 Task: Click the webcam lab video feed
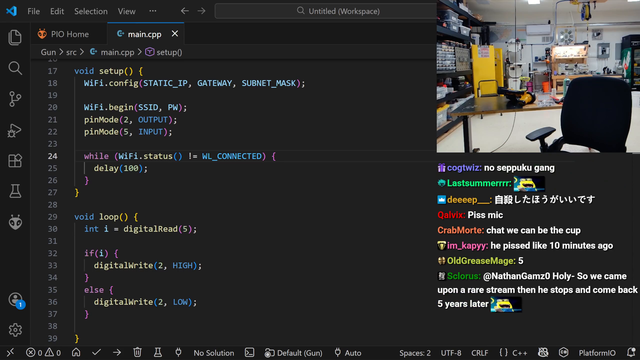point(538,76)
